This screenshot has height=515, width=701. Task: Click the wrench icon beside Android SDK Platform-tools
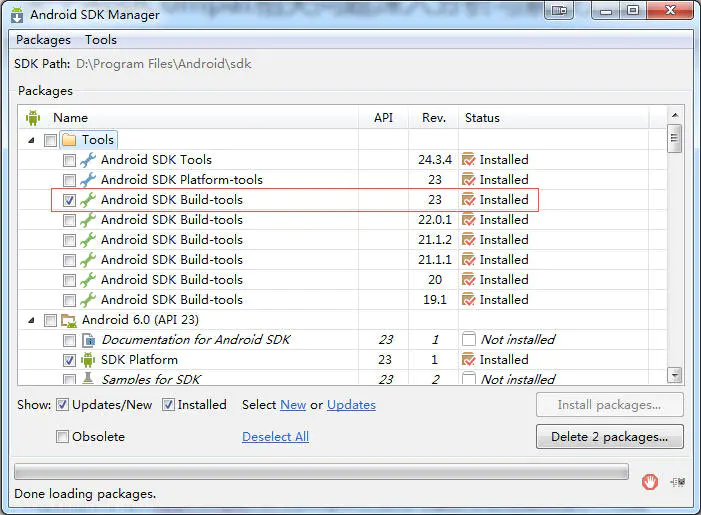click(x=88, y=180)
